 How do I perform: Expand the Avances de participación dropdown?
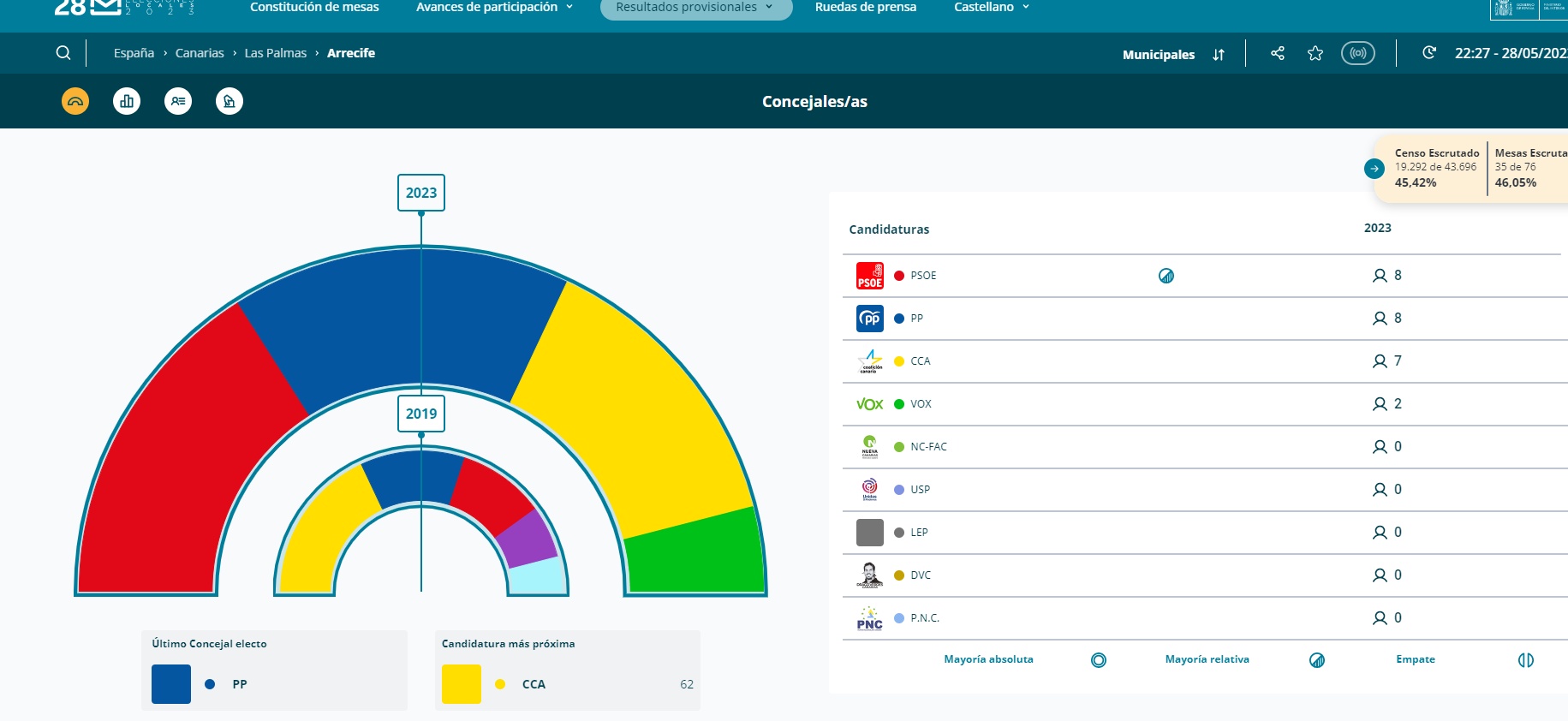click(x=494, y=7)
